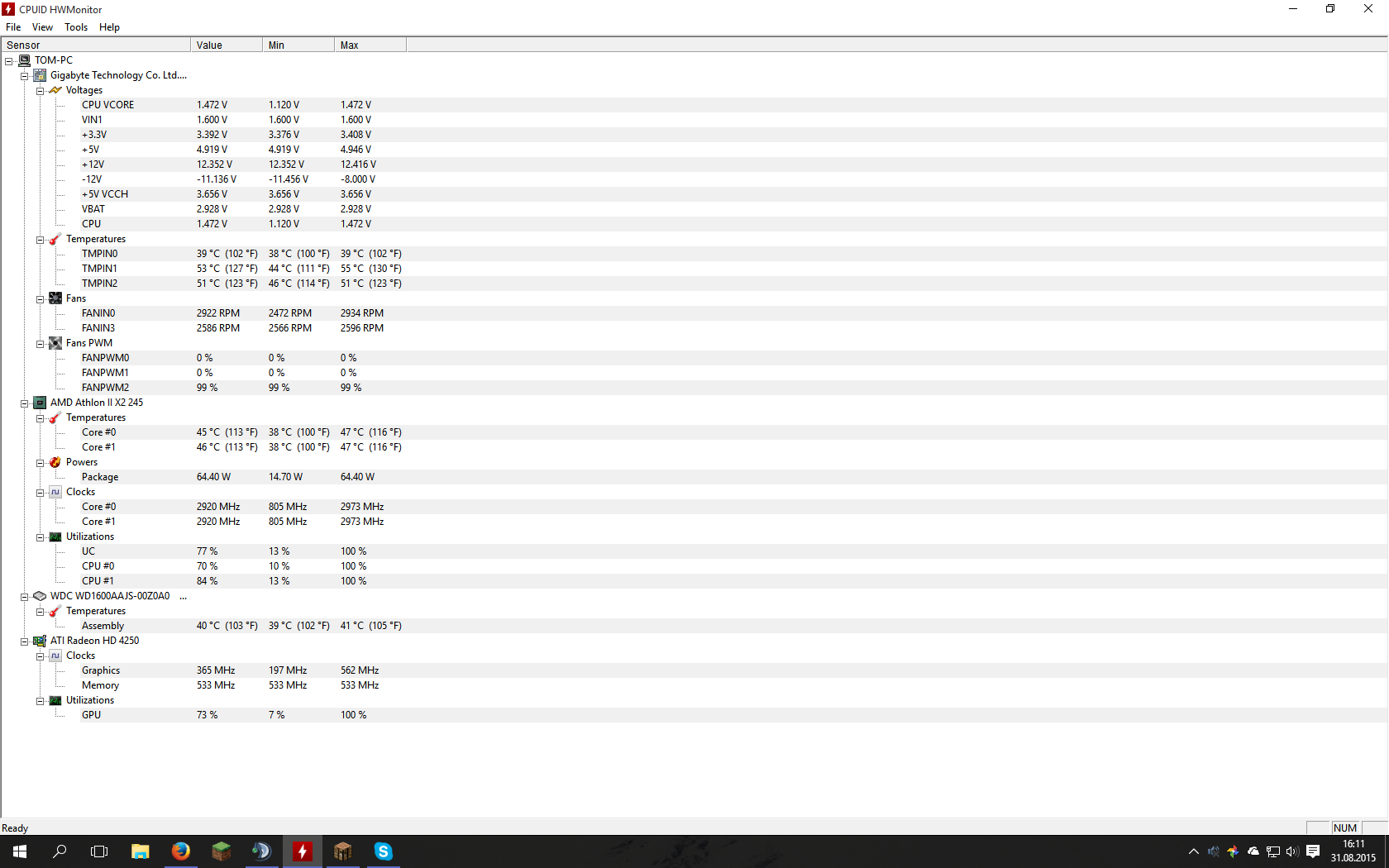Collapse the WDC WD1600AAJS node

(x=25, y=597)
